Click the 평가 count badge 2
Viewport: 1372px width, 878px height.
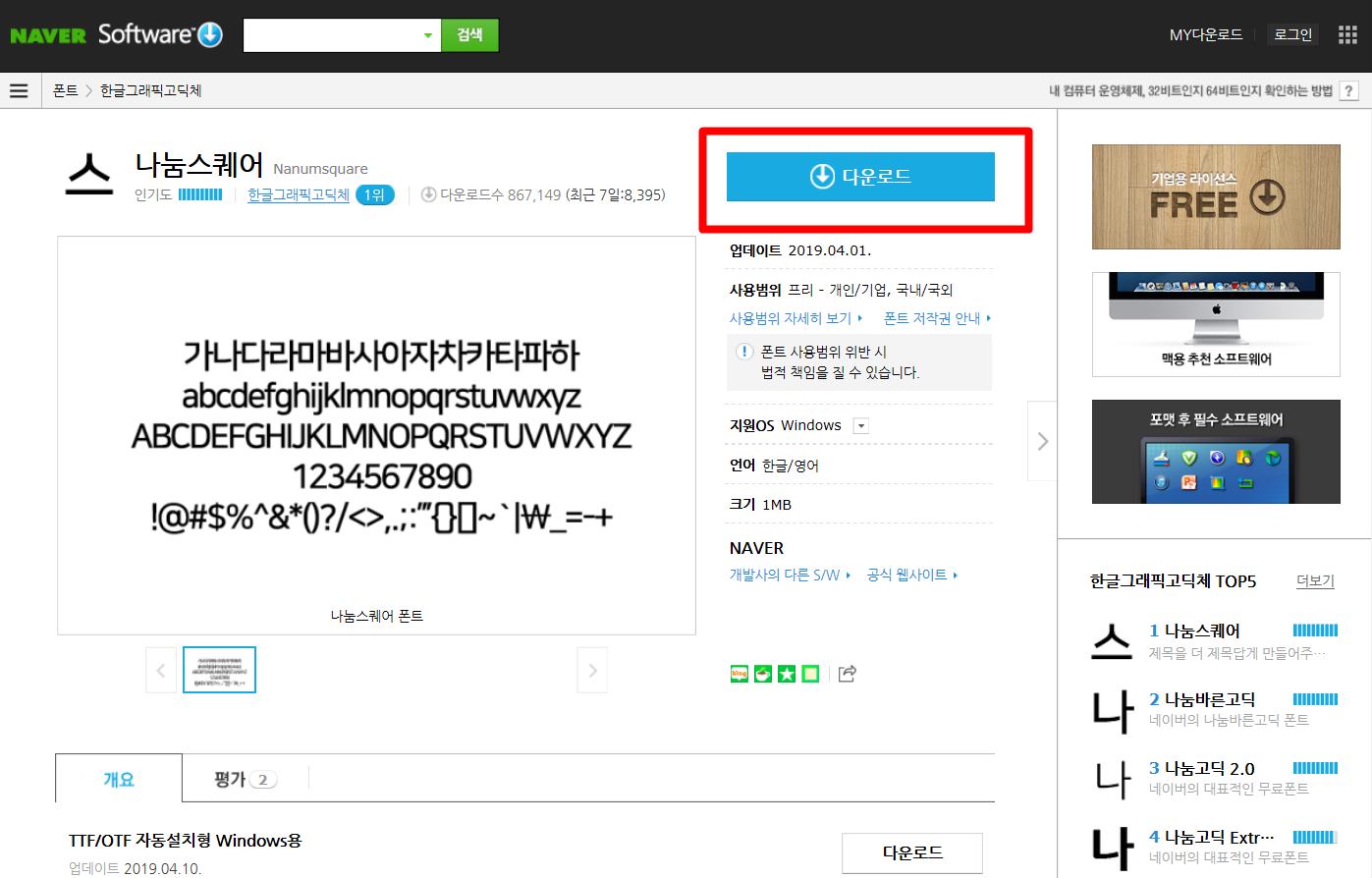[x=262, y=780]
